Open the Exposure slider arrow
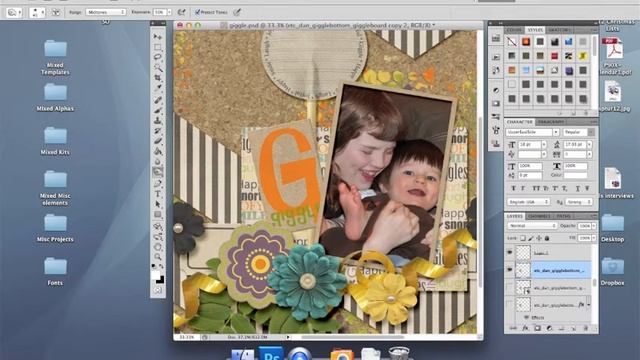 point(169,12)
